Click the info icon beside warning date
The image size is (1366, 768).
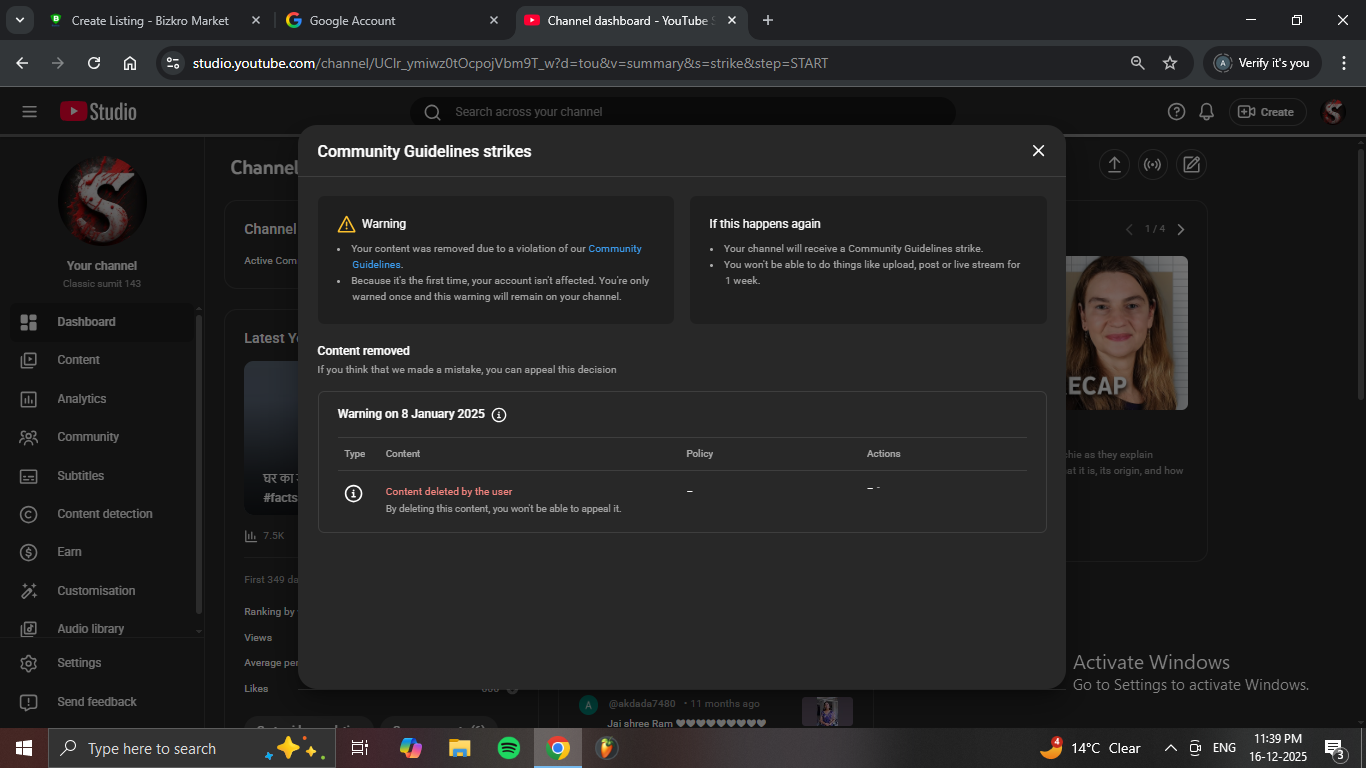pos(499,415)
